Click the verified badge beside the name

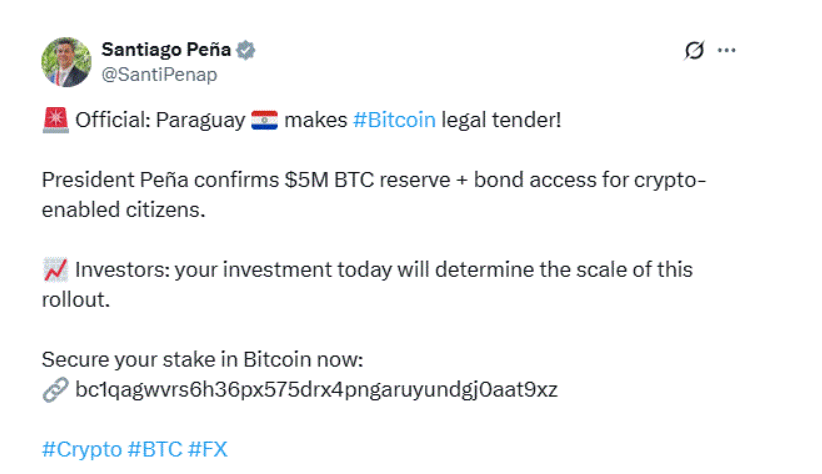243,50
